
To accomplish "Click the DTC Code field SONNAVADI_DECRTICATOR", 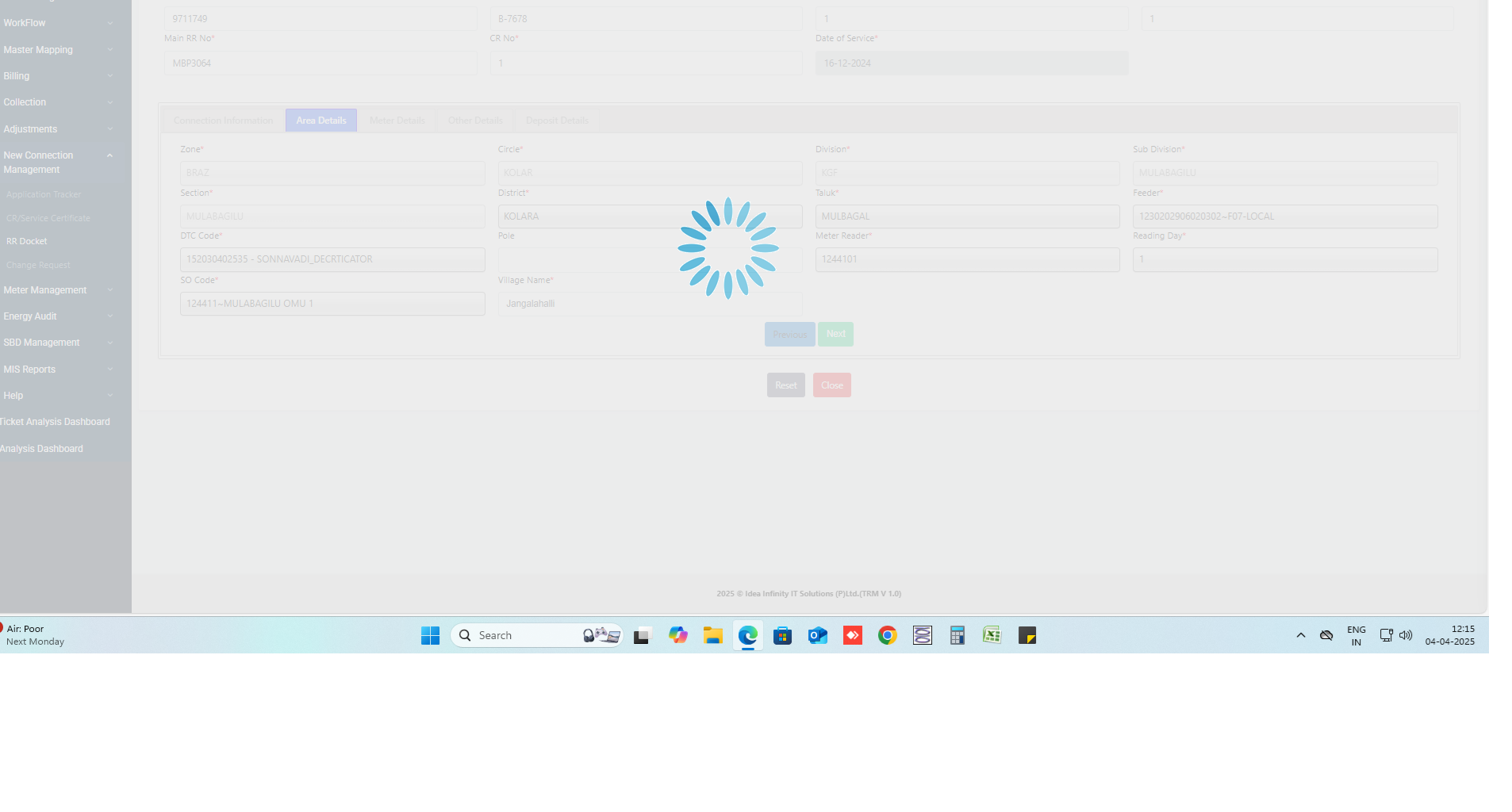I will [x=332, y=259].
